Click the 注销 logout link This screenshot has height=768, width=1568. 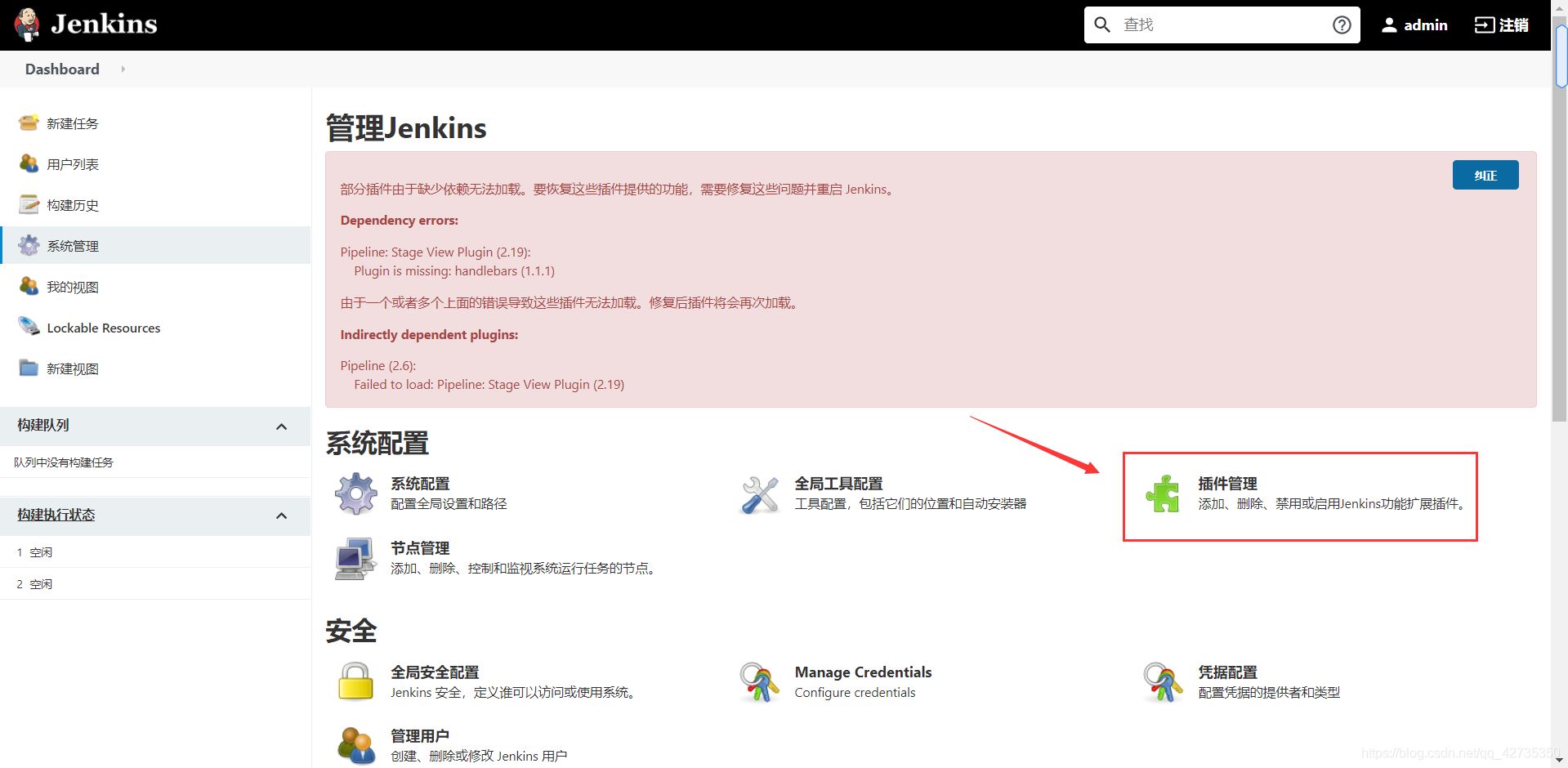click(x=1502, y=25)
